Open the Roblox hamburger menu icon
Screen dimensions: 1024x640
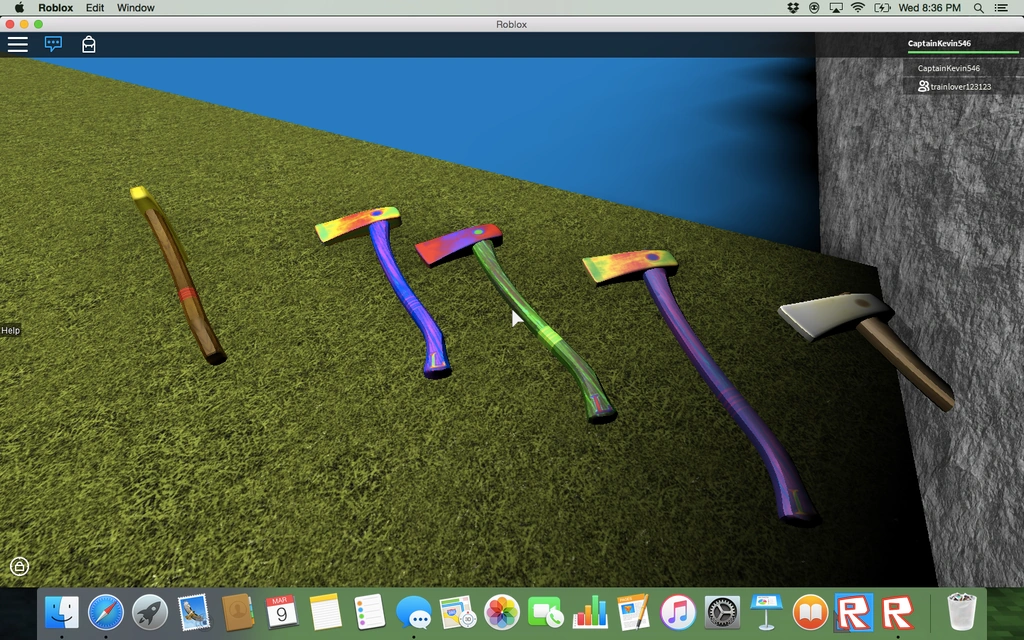point(18,44)
